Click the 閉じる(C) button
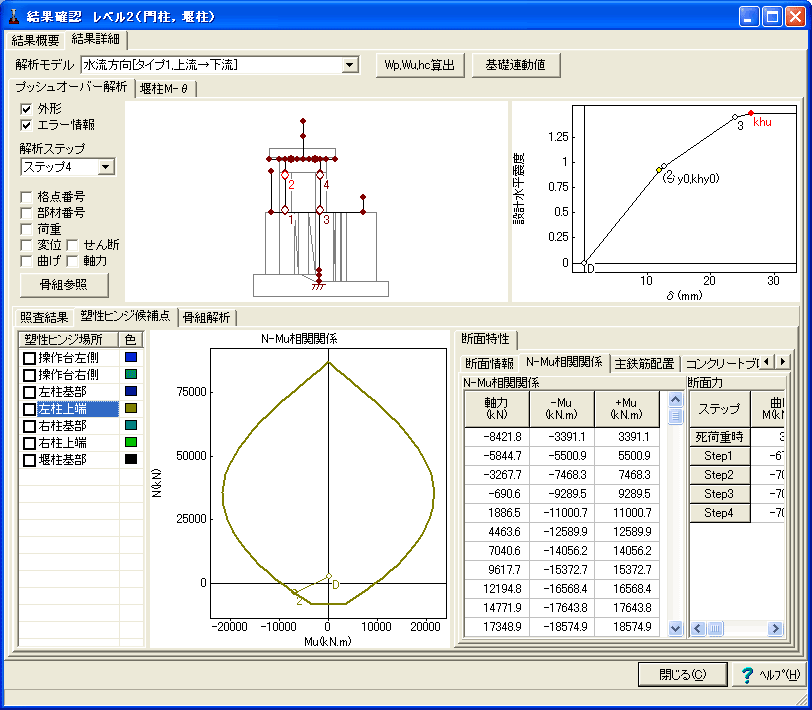 point(683,675)
